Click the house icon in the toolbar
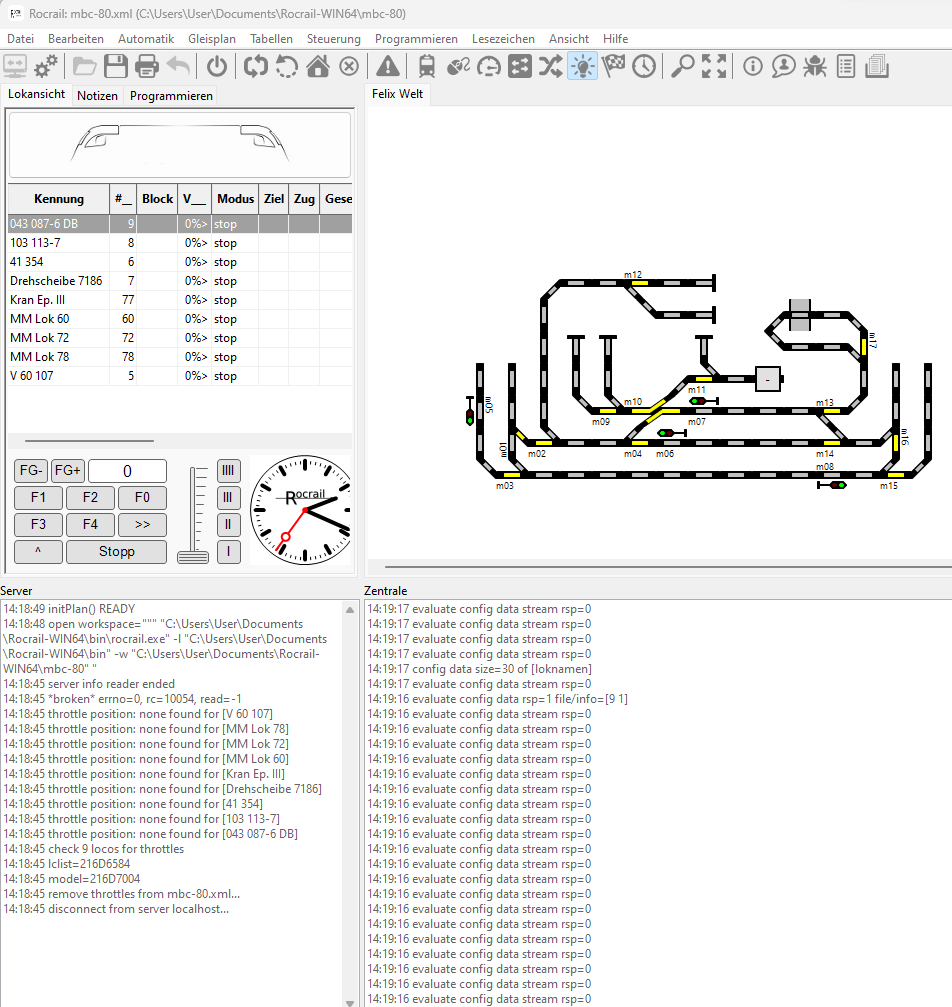Screen dimensions: 952x1007 tap(318, 66)
